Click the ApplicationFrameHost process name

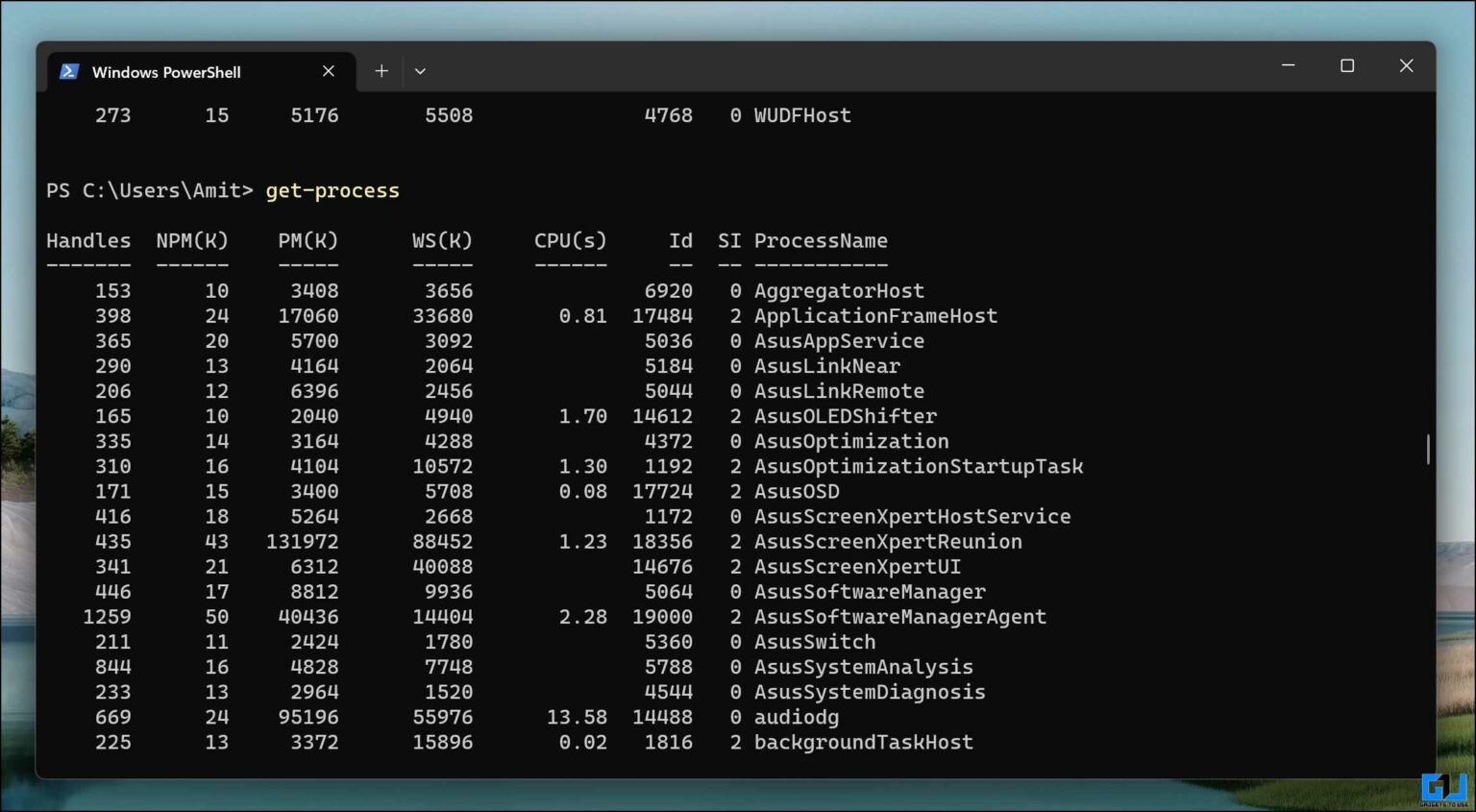coord(875,316)
